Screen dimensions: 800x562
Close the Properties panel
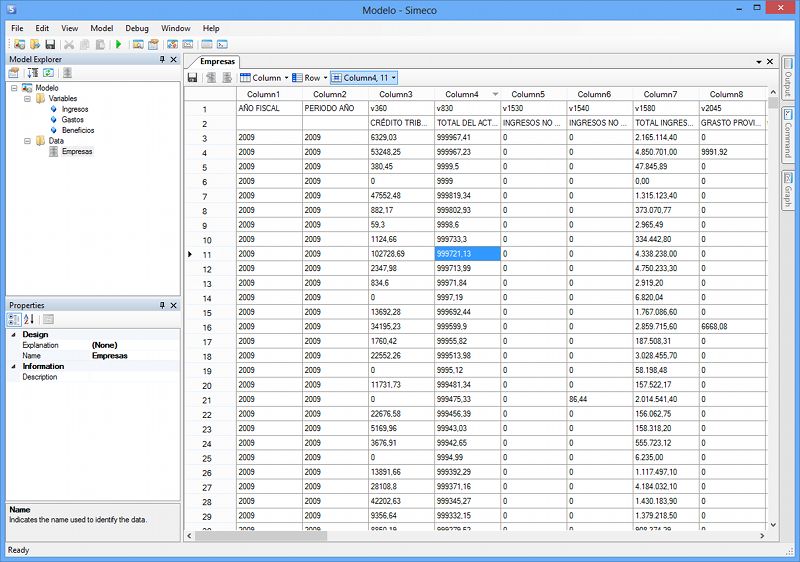coord(173,305)
